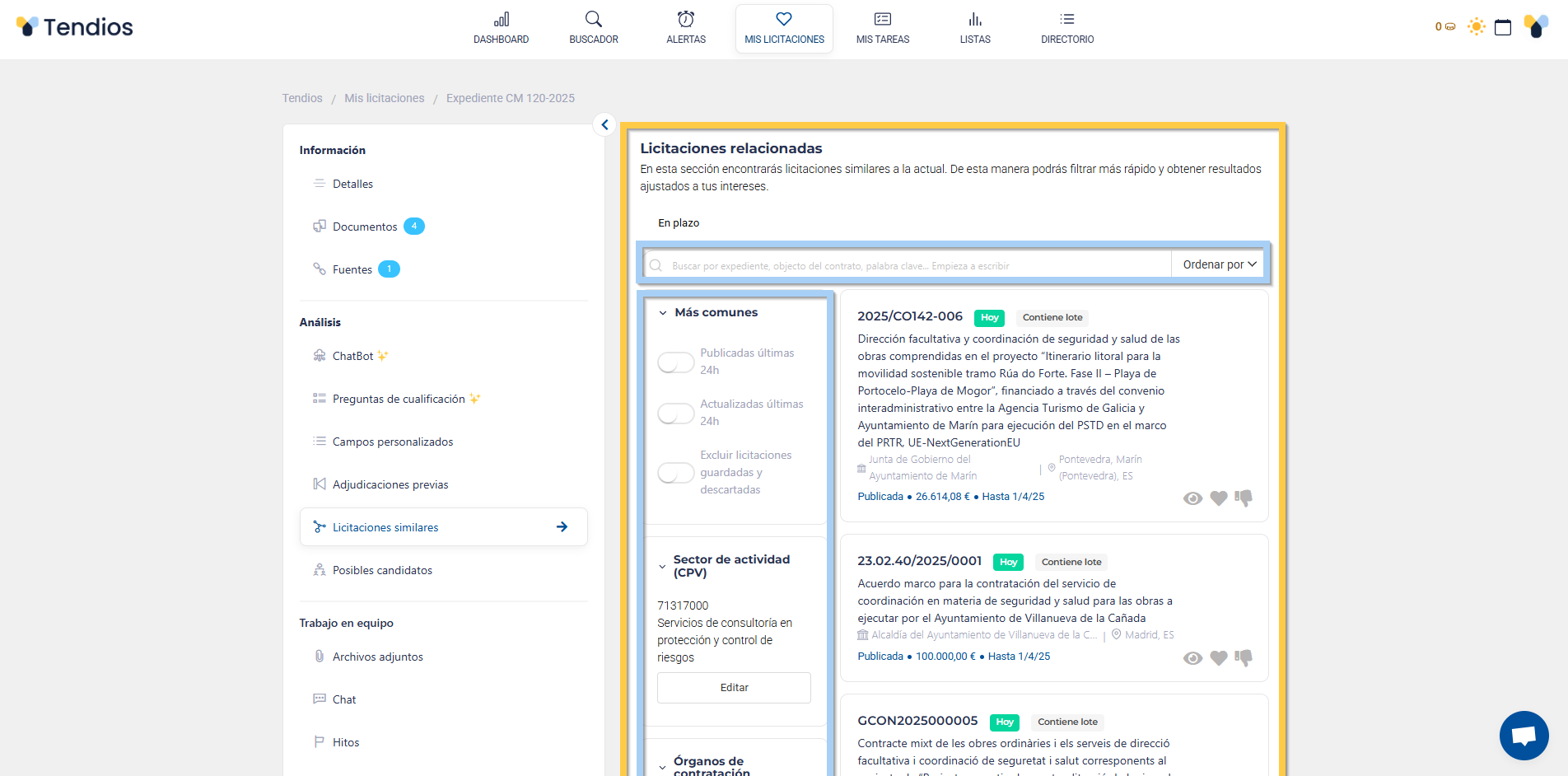1568x776 pixels.
Task: Toggle Excluir licitaciones guardadas y descartadas
Action: coord(675,473)
